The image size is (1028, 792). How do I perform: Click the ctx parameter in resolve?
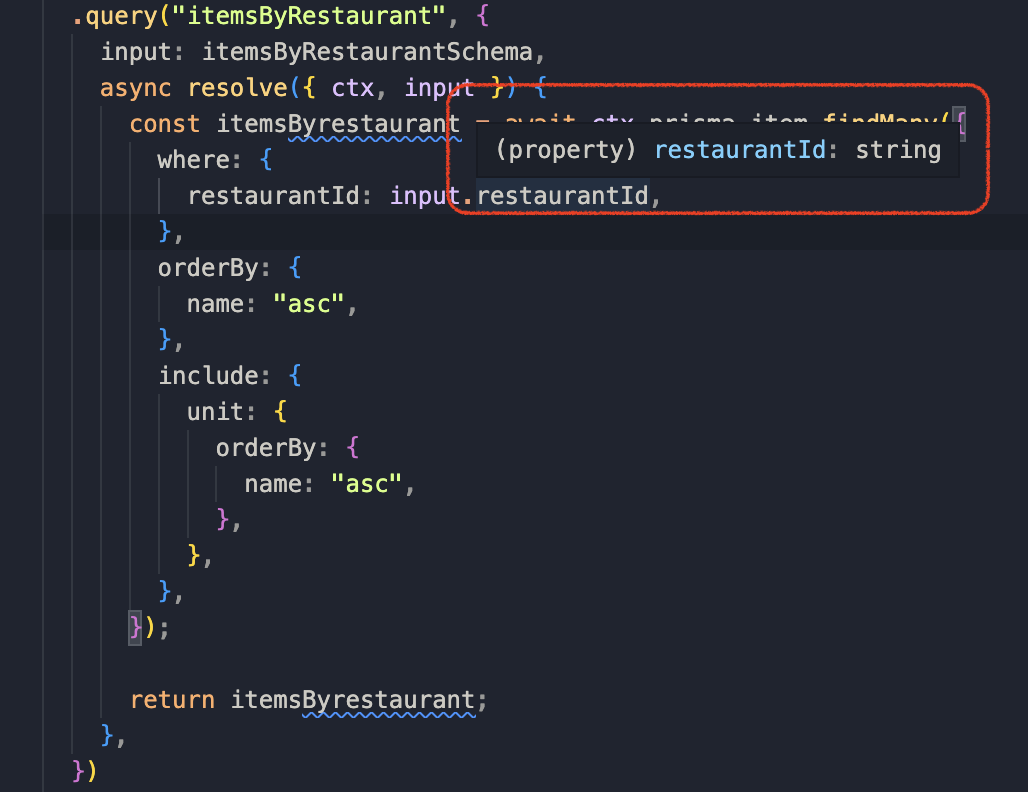coord(353,87)
